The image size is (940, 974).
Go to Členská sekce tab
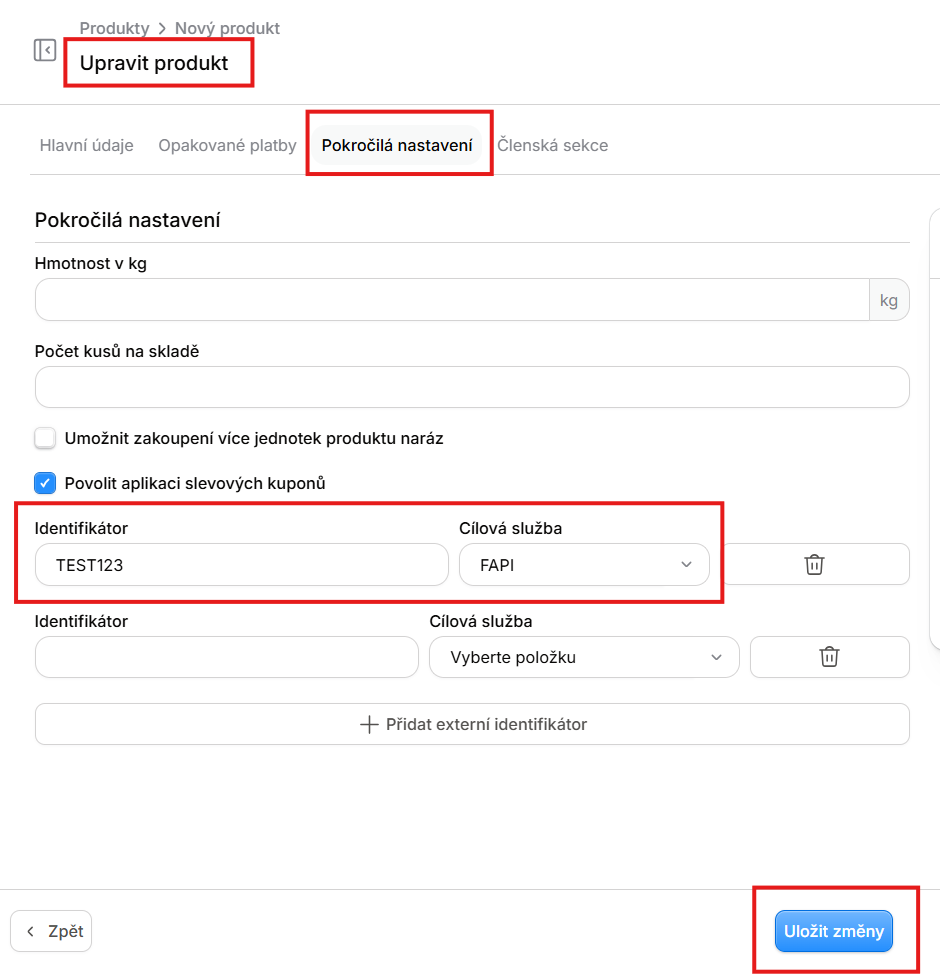click(552, 145)
